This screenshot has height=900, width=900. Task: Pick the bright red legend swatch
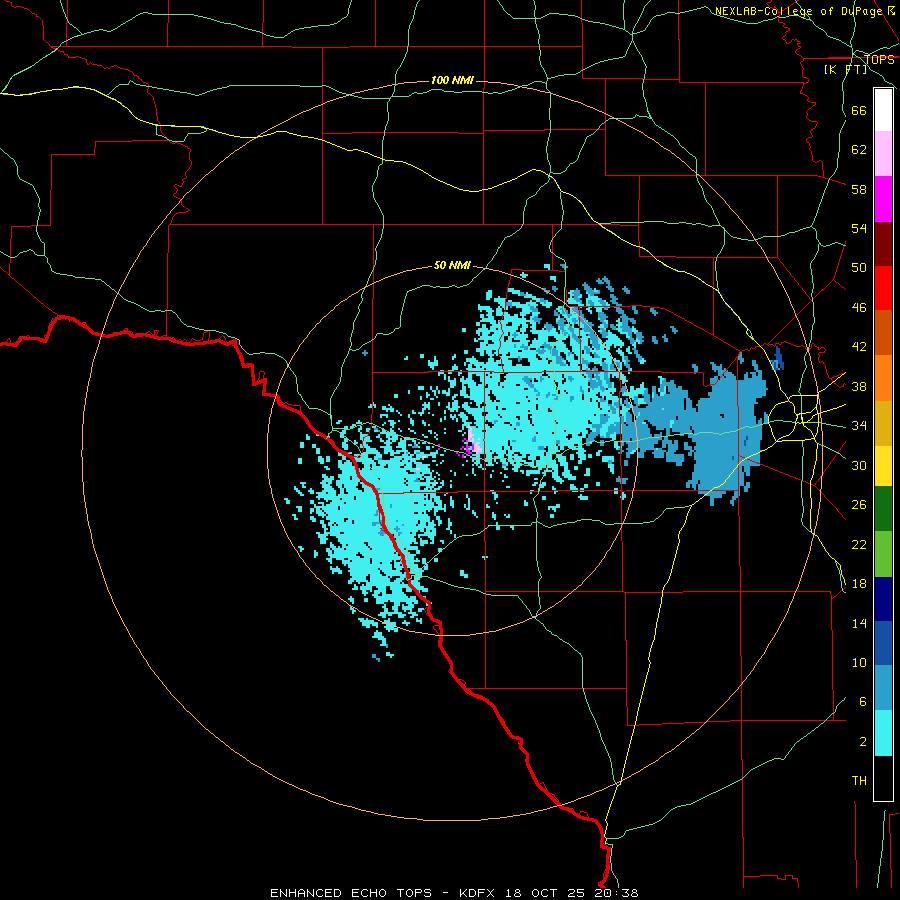tap(883, 288)
